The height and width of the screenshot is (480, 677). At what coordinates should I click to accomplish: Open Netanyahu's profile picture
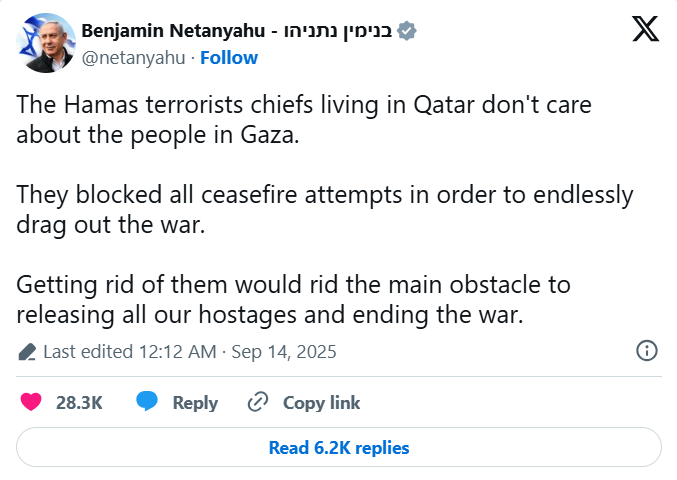pos(42,45)
